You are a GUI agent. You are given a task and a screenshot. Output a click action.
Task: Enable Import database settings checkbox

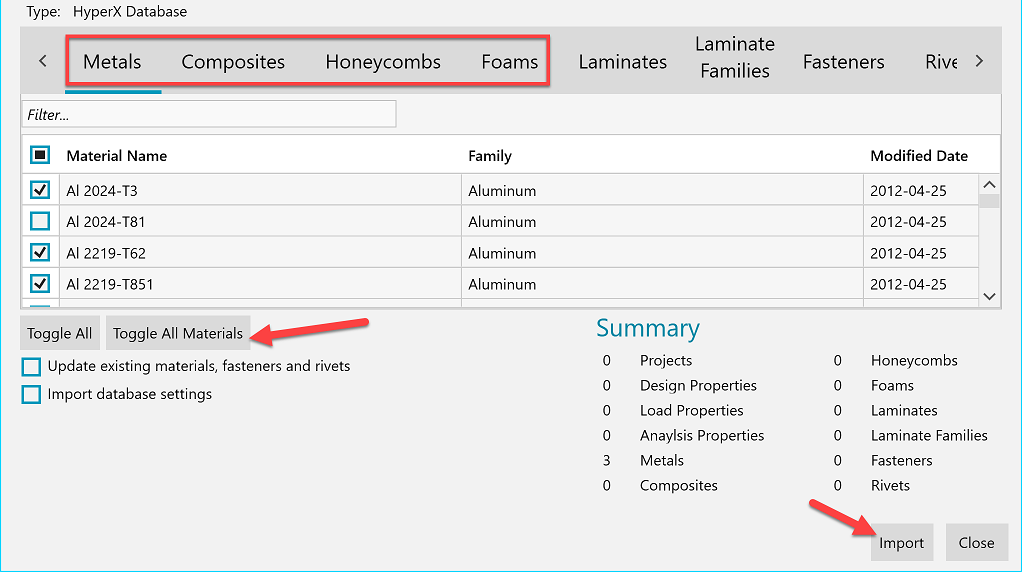31,395
